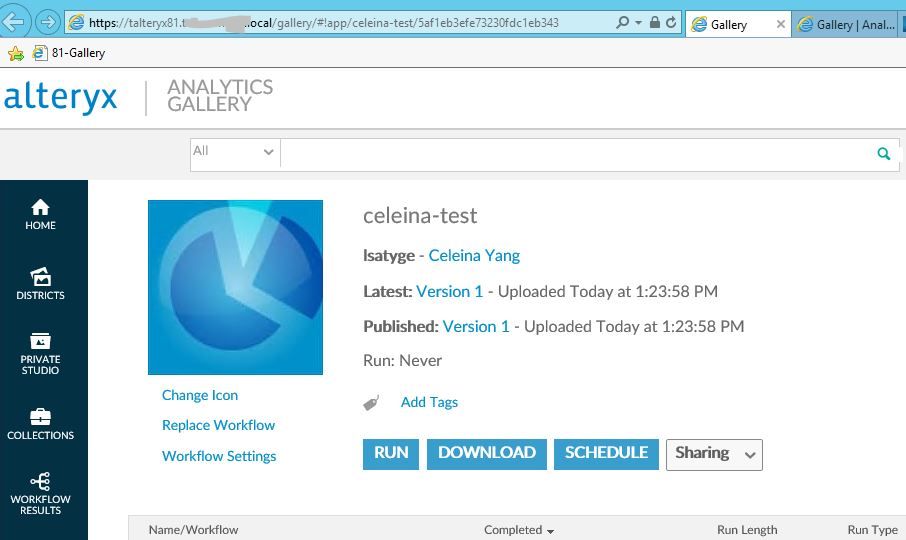Refresh the page with reload icon
This screenshot has width=906, height=540.
click(671, 23)
